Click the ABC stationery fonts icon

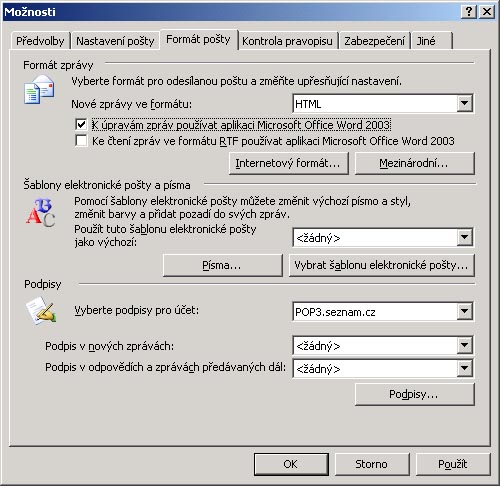click(40, 212)
